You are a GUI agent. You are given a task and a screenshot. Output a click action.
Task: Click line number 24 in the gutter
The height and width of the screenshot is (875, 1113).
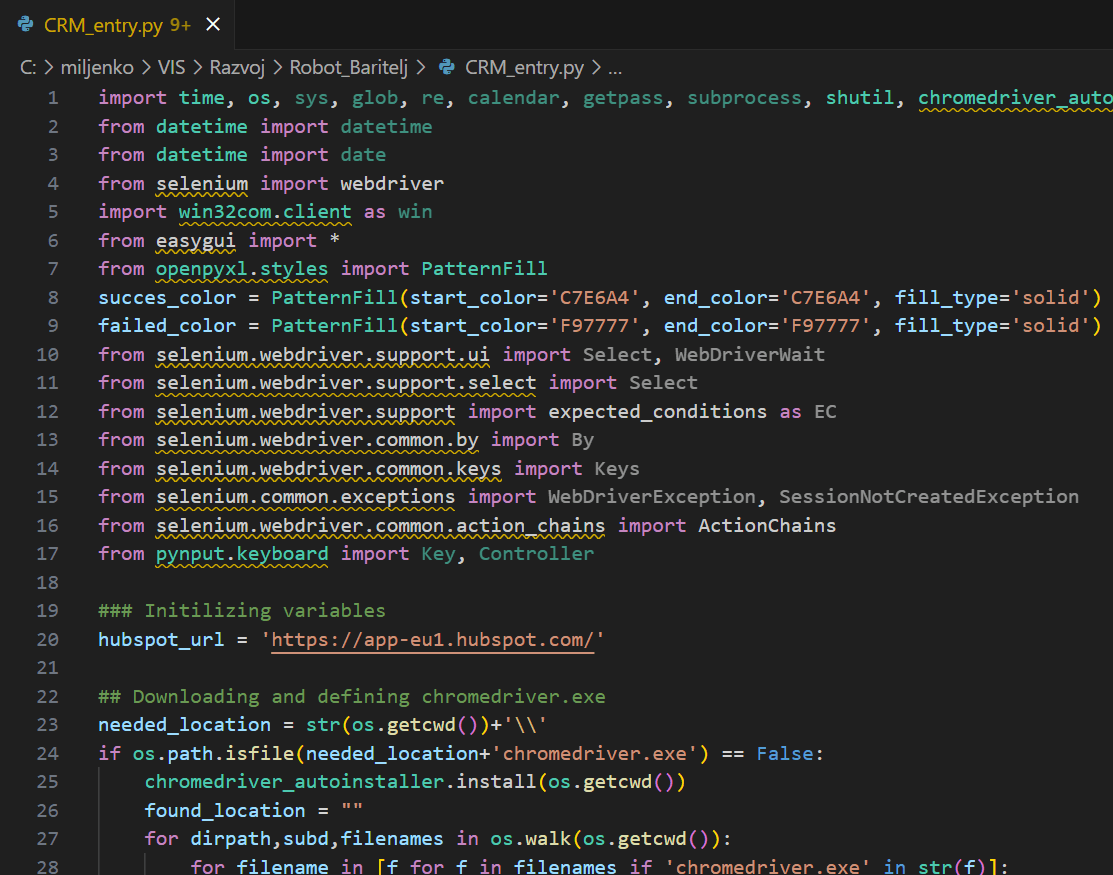point(47,753)
